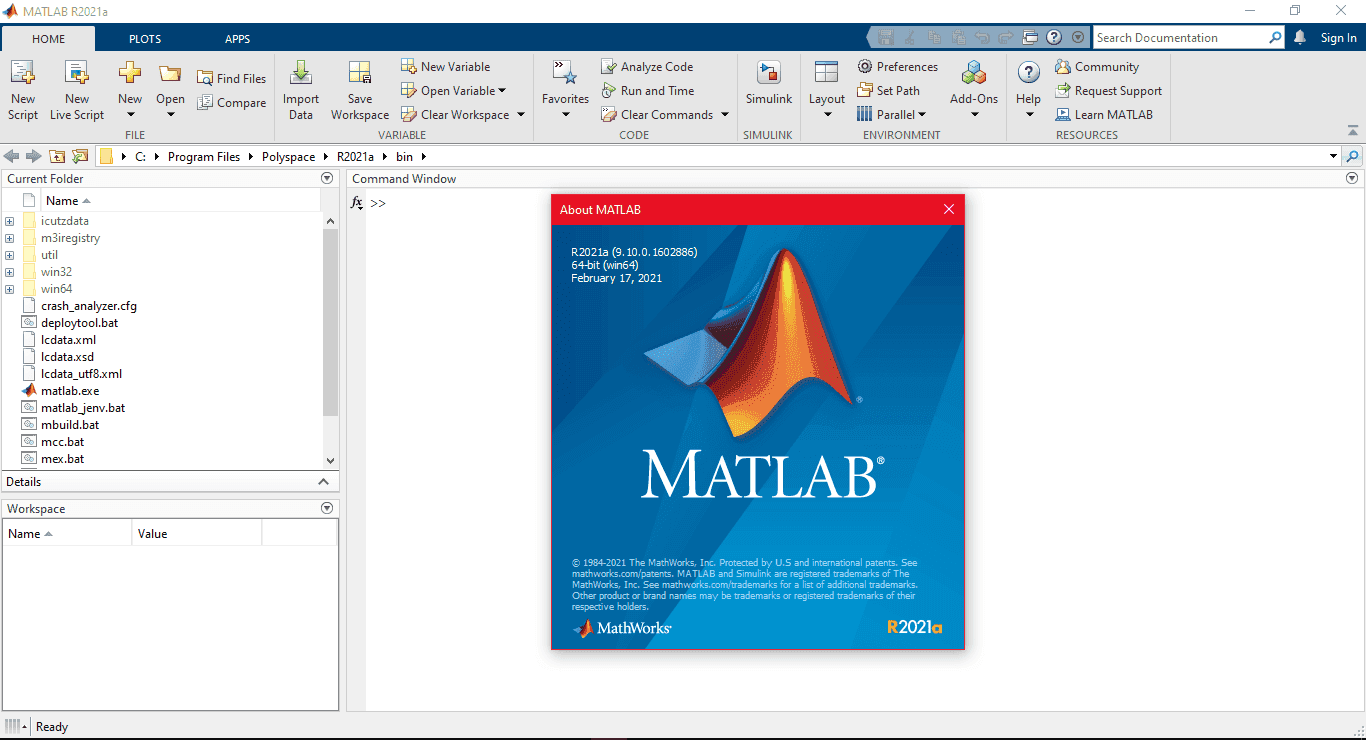Image resolution: width=1366 pixels, height=740 pixels.
Task: Expand the icutzdata folder
Action: click(x=9, y=221)
